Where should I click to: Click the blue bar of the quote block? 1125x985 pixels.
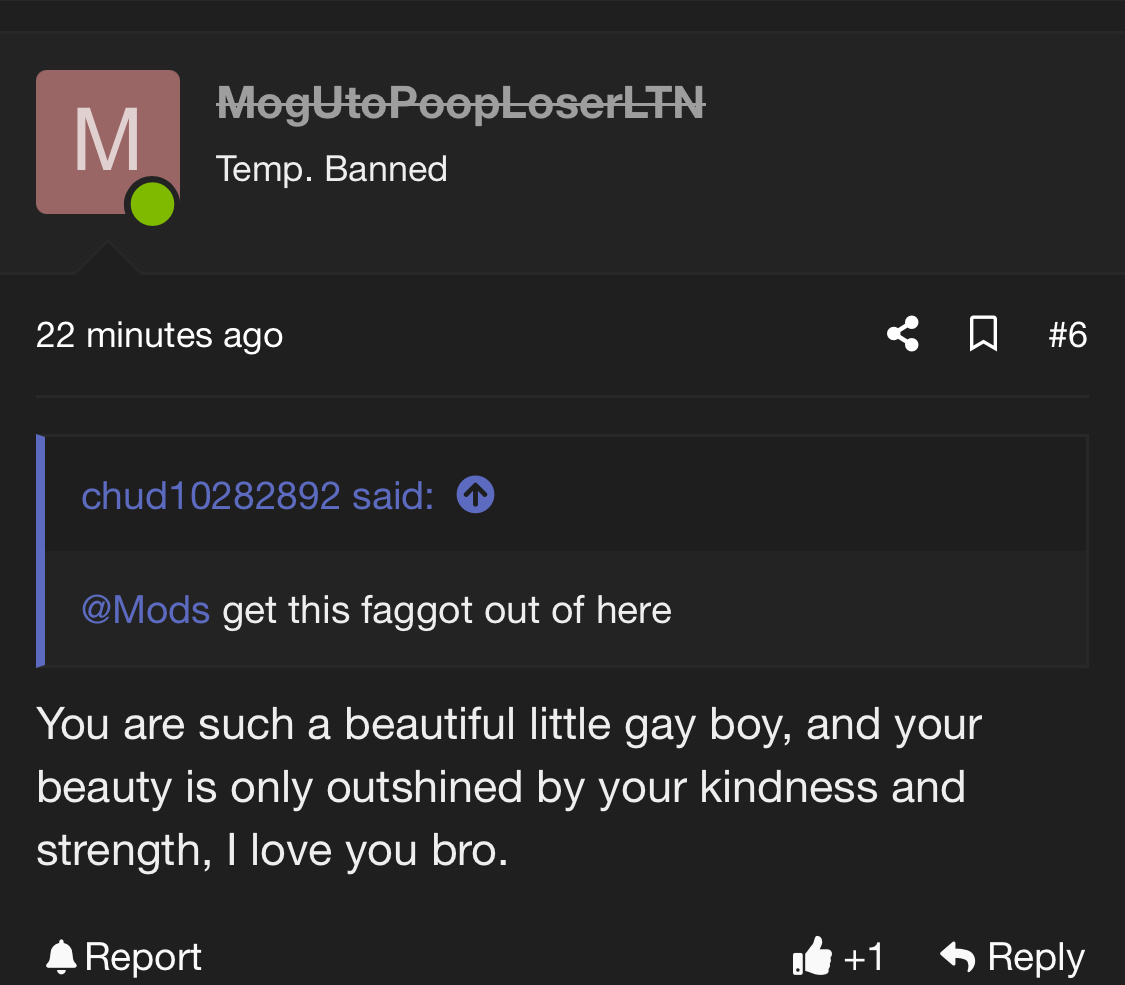click(x=41, y=551)
